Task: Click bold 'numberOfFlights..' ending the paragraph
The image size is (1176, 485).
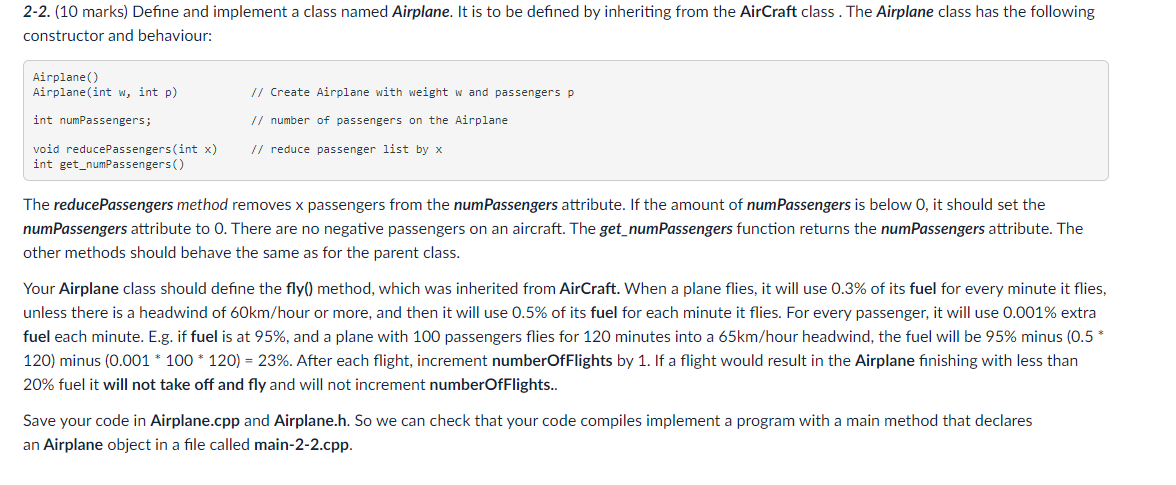Action: tap(493, 385)
